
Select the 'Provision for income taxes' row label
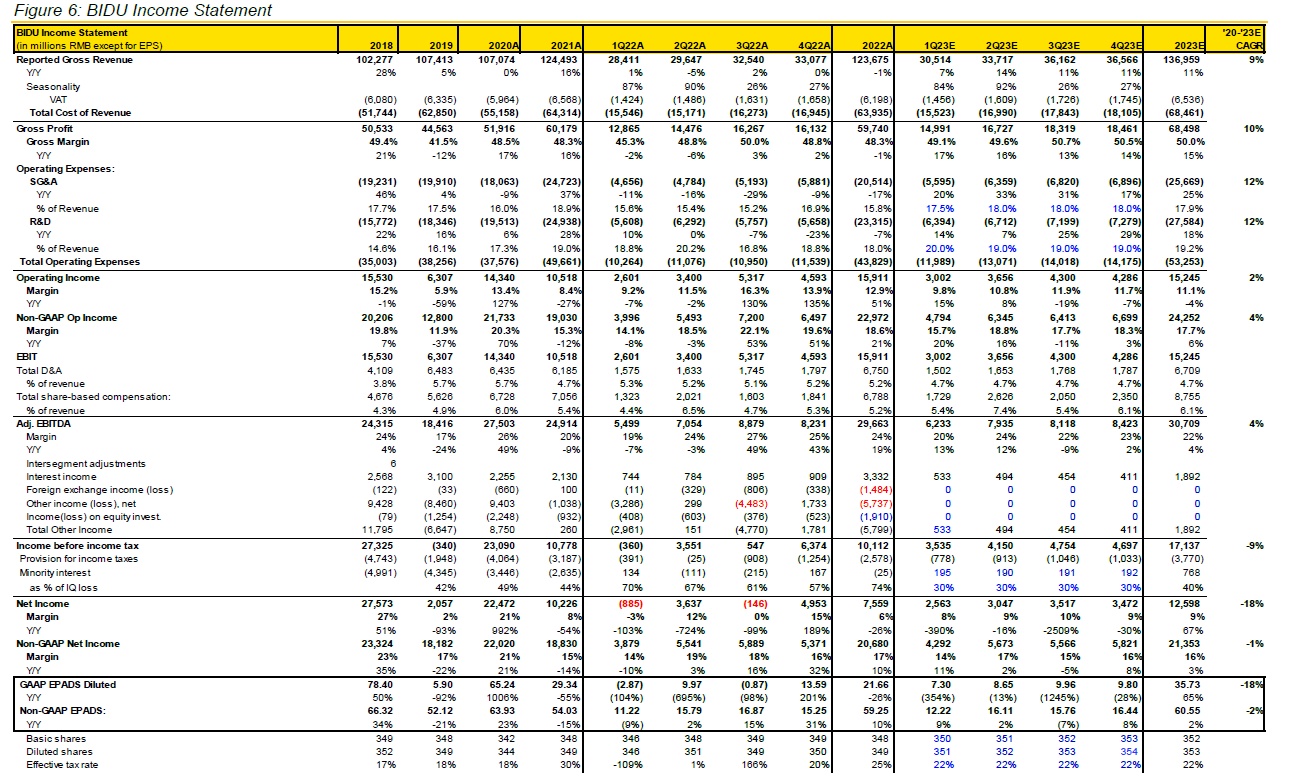80,558
